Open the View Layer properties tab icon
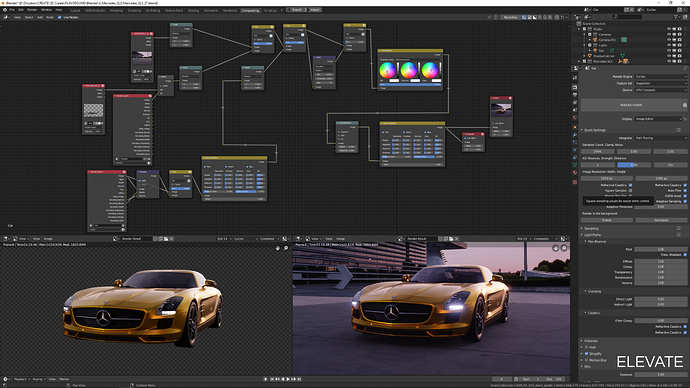 pos(575,102)
